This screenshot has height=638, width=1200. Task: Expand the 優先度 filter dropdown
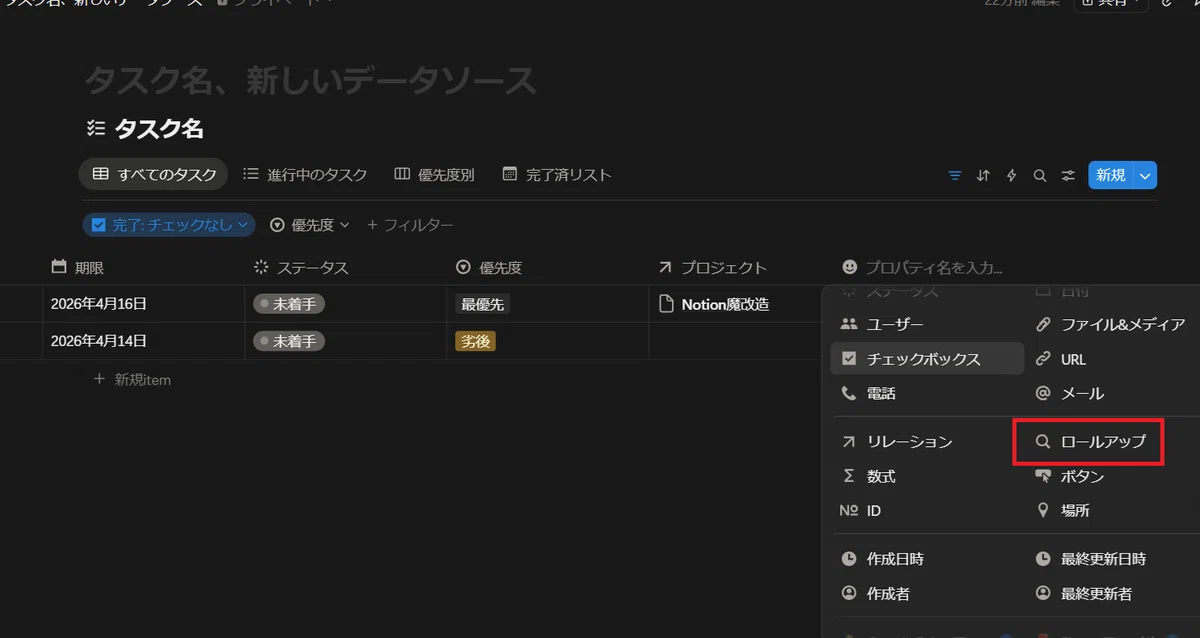[x=311, y=225]
